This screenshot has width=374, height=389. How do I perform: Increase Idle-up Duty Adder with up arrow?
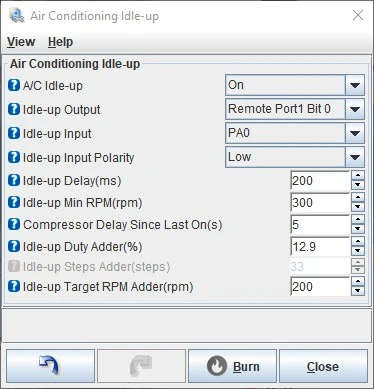click(358, 242)
